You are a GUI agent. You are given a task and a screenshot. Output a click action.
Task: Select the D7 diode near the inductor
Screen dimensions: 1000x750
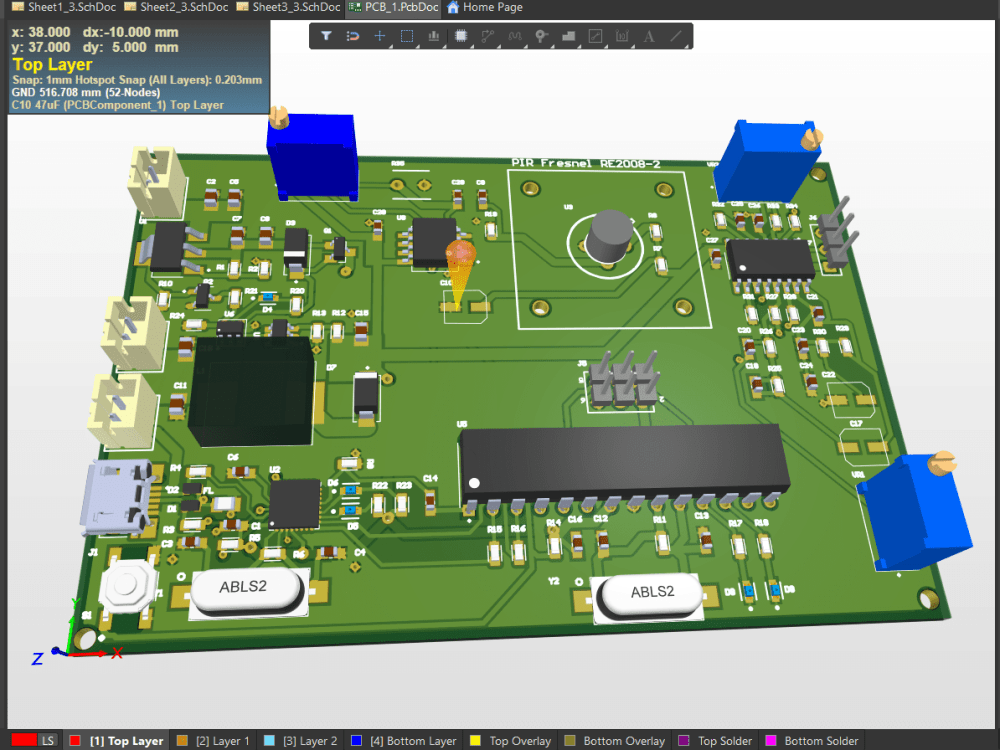(366, 397)
